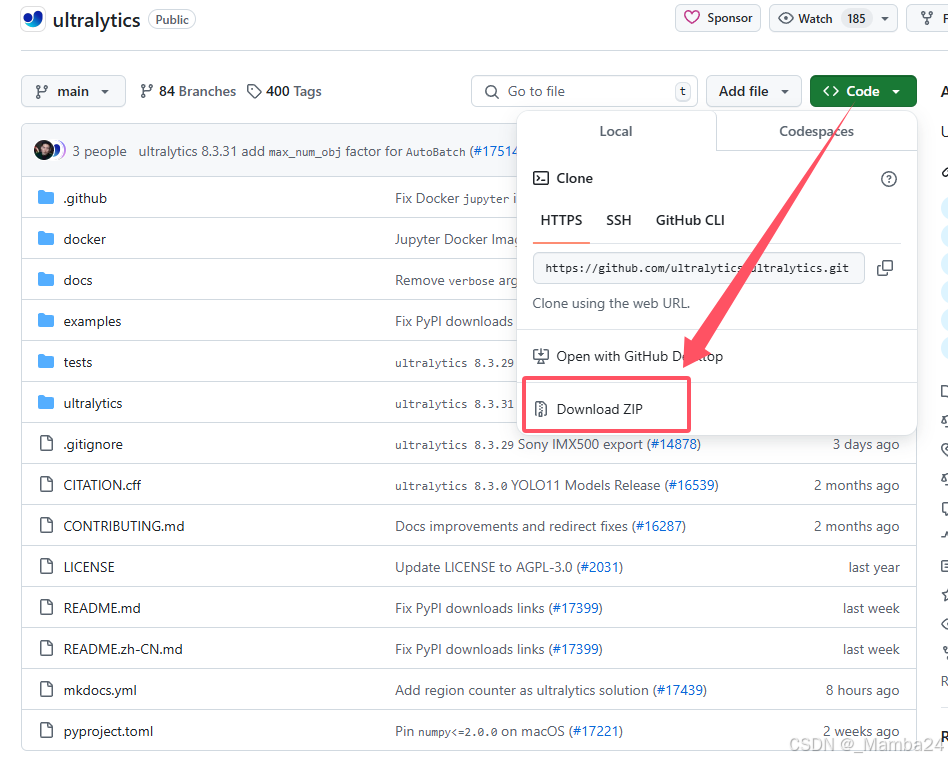The image size is (948, 760).
Task: Select the SSH clone tab
Action: click(x=618, y=220)
